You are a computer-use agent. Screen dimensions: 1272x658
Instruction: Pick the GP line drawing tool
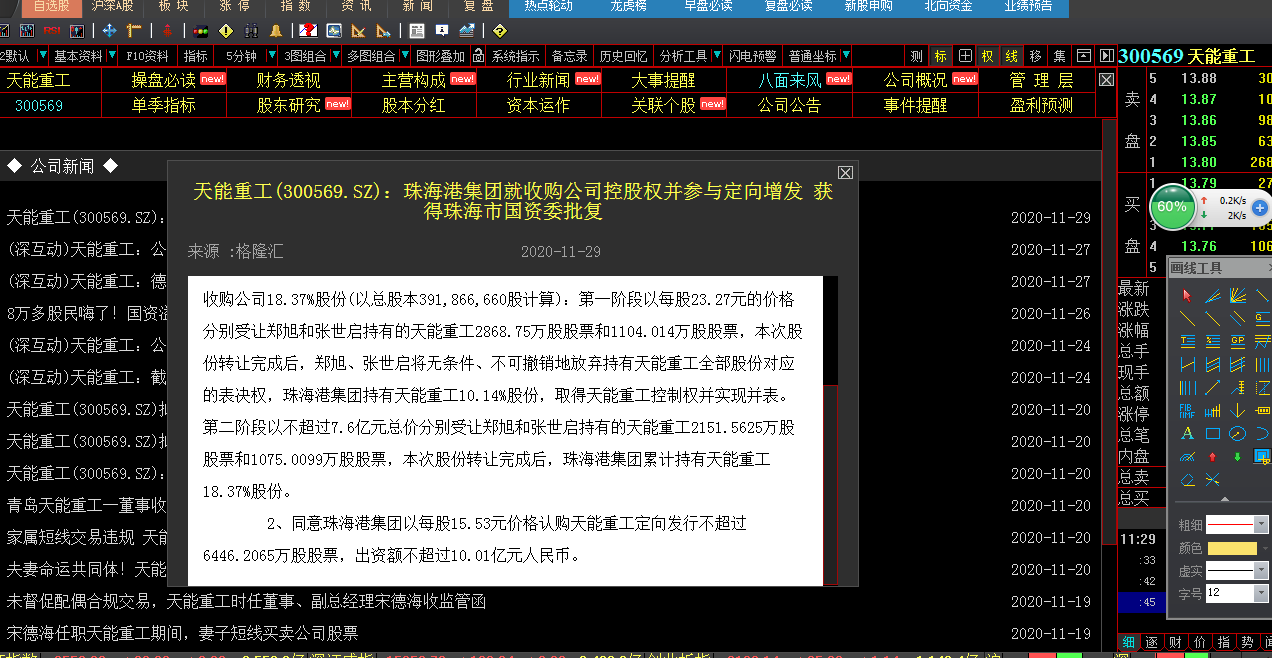click(x=1238, y=340)
